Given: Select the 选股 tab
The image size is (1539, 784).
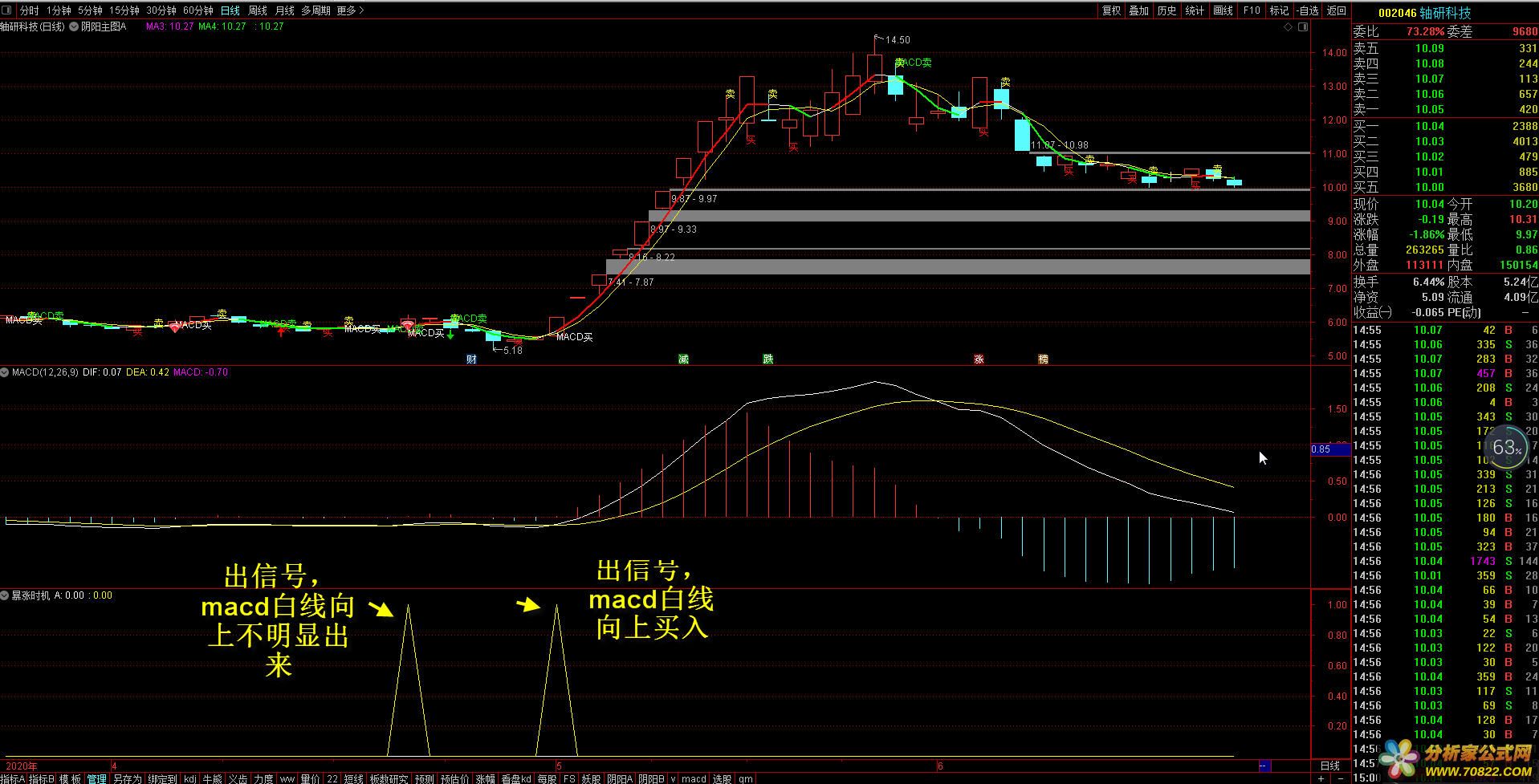Looking at the screenshot, I should [x=722, y=778].
